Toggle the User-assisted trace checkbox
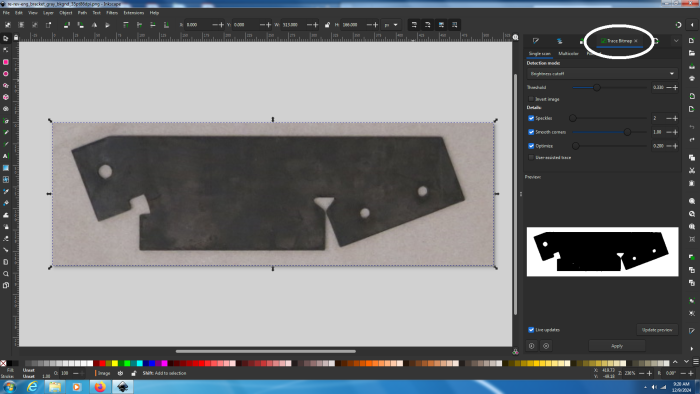Screen dimensions: 700x394 point(531,158)
